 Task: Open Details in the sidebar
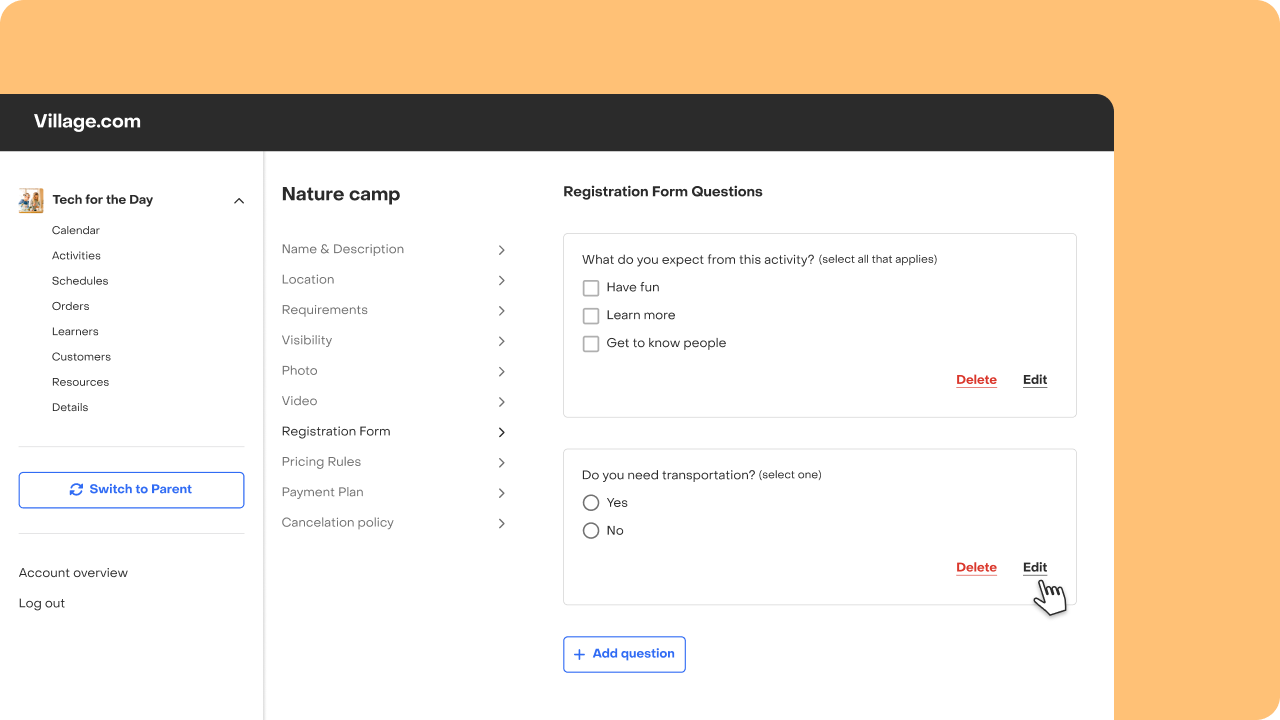tap(70, 408)
